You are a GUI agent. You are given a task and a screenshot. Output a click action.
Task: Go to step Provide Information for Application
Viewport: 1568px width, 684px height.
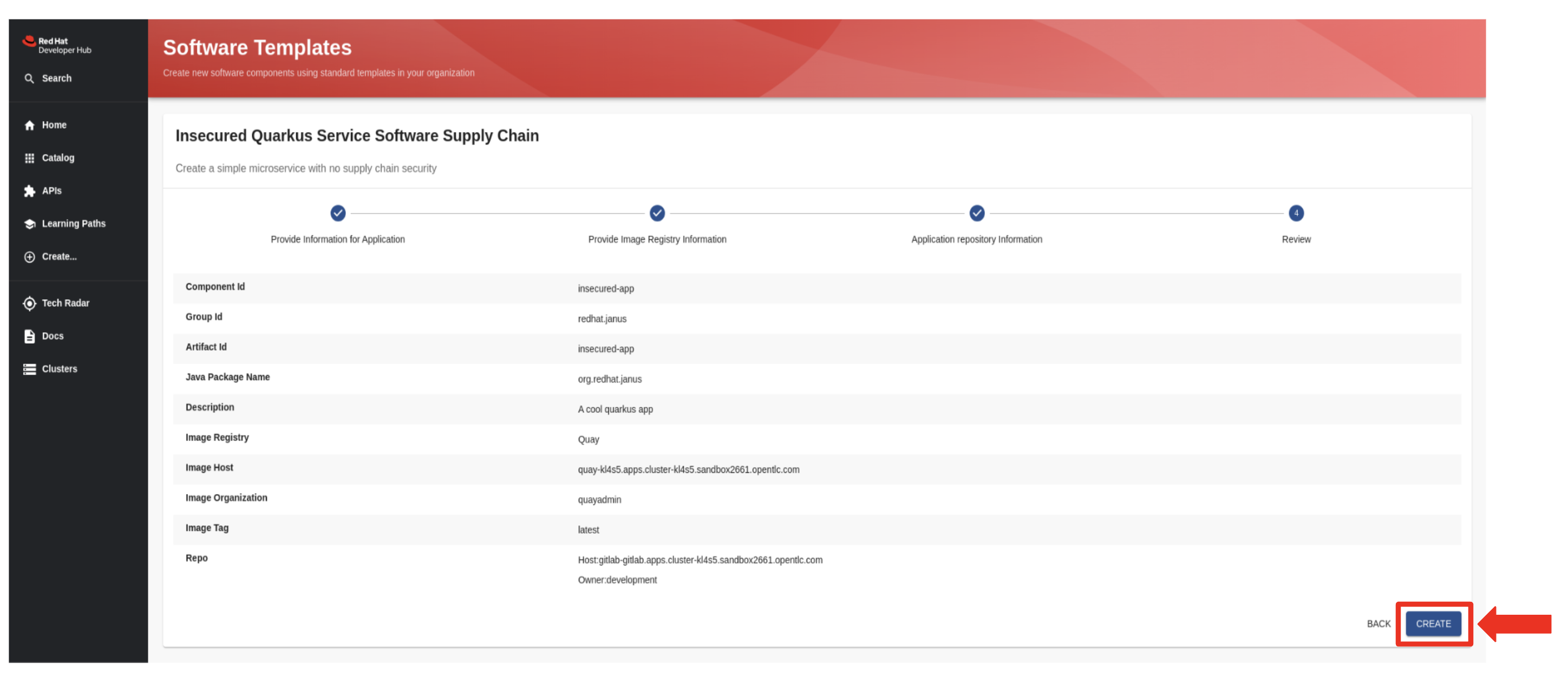(338, 214)
